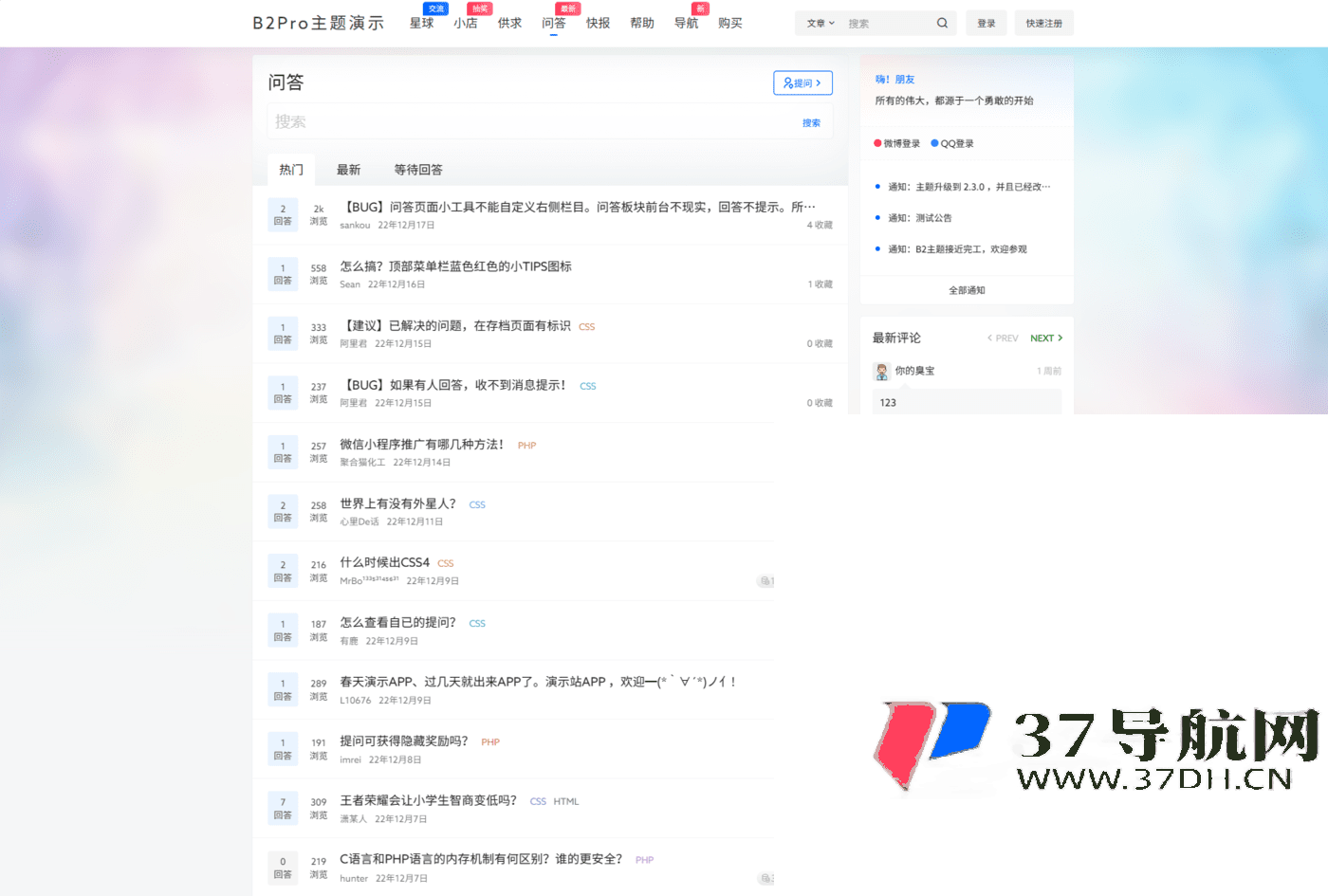Switch to the 等待回答 tab
Image resolution: width=1328 pixels, height=896 pixels.
point(419,170)
